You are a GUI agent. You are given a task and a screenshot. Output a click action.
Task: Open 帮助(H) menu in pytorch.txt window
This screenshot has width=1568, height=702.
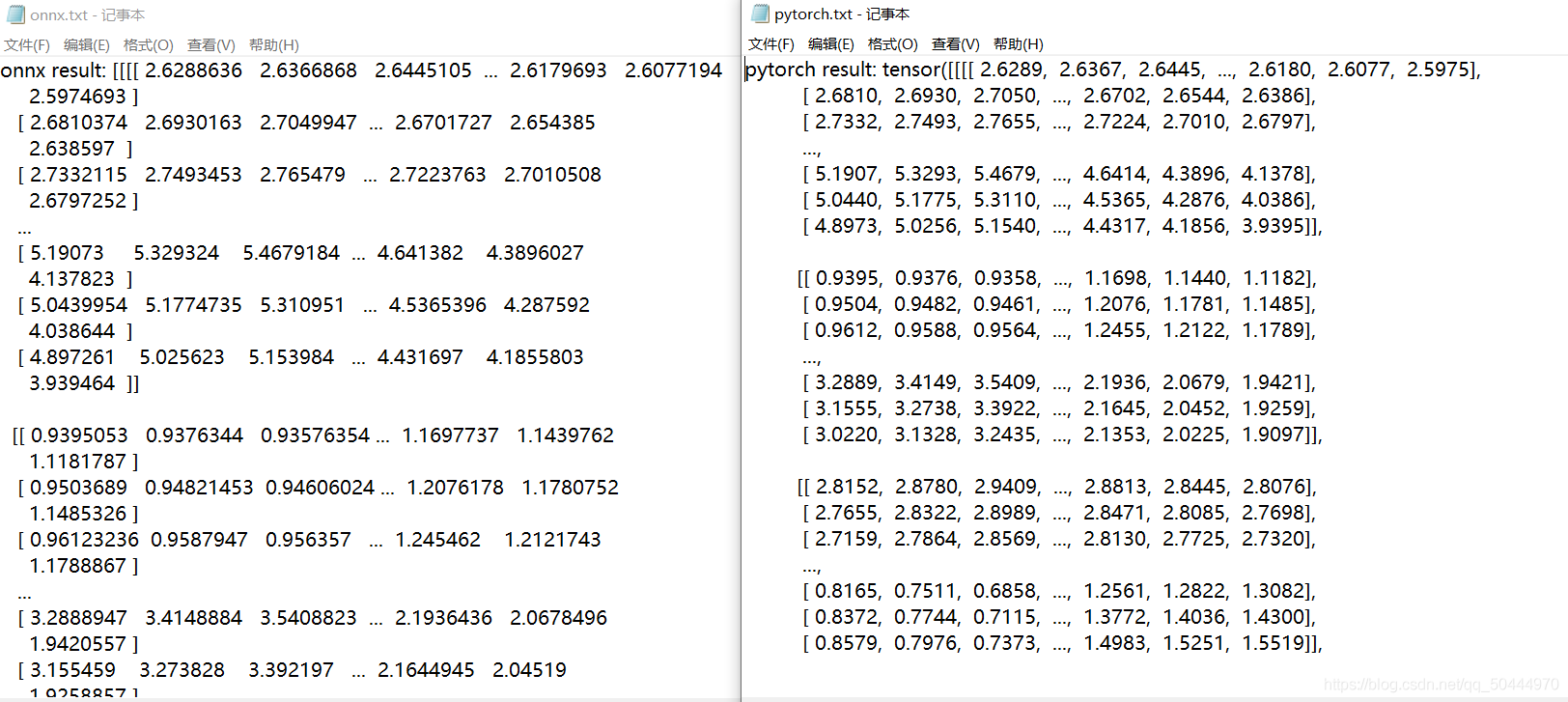click(x=1019, y=44)
